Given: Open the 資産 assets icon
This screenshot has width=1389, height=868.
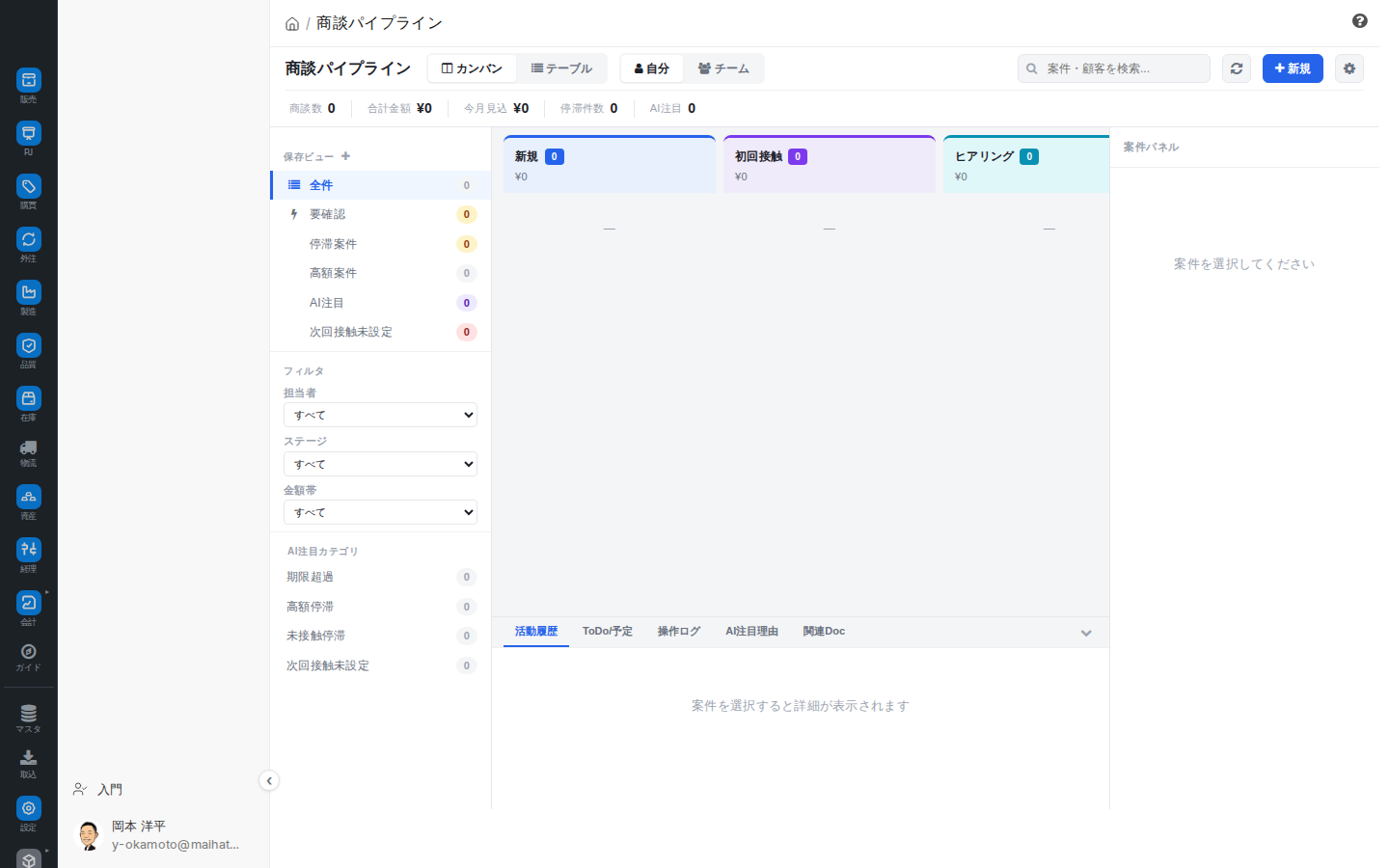Looking at the screenshot, I should [29, 497].
